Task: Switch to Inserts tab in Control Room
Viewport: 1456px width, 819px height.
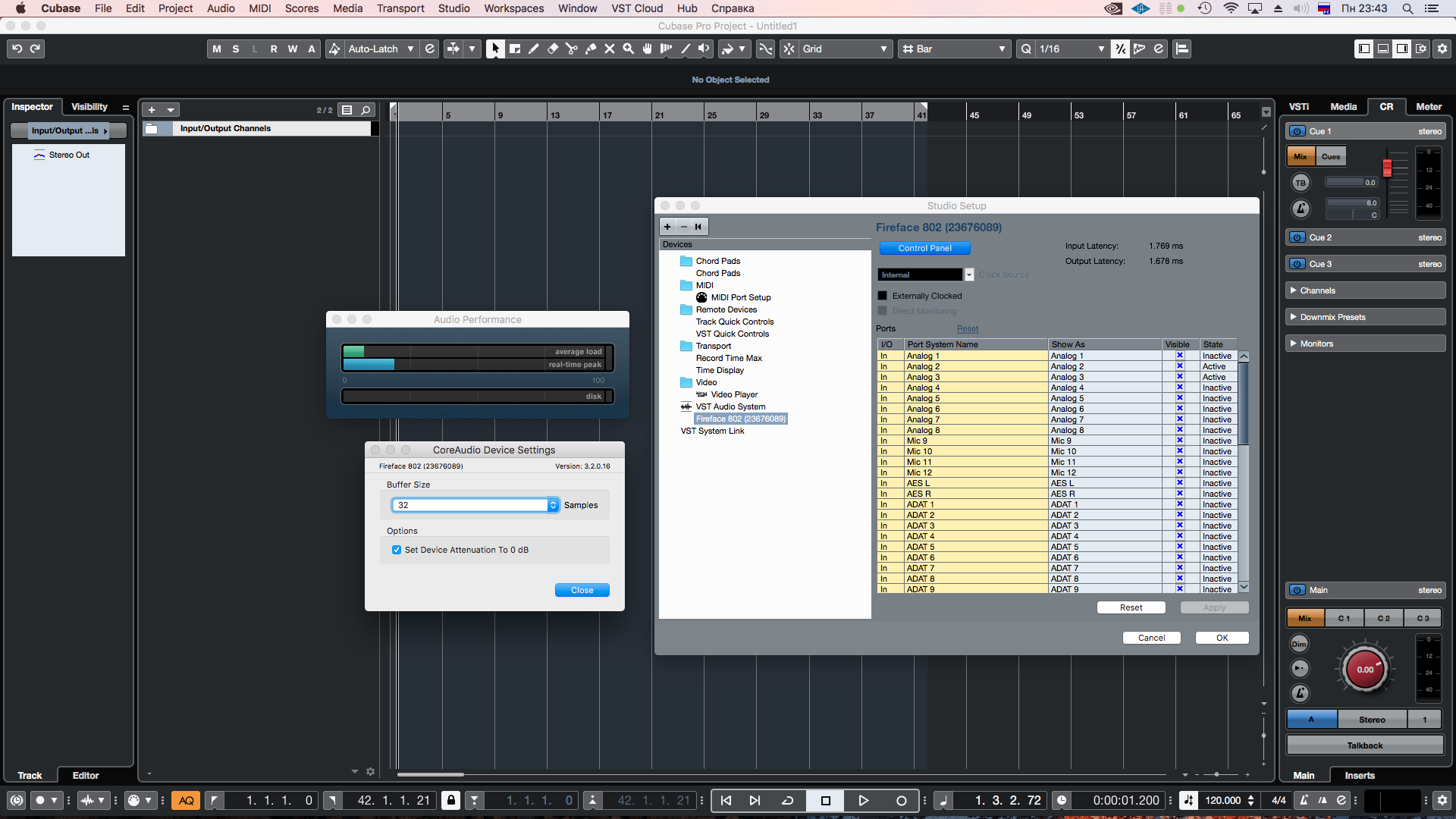Action: pyautogui.click(x=1360, y=775)
